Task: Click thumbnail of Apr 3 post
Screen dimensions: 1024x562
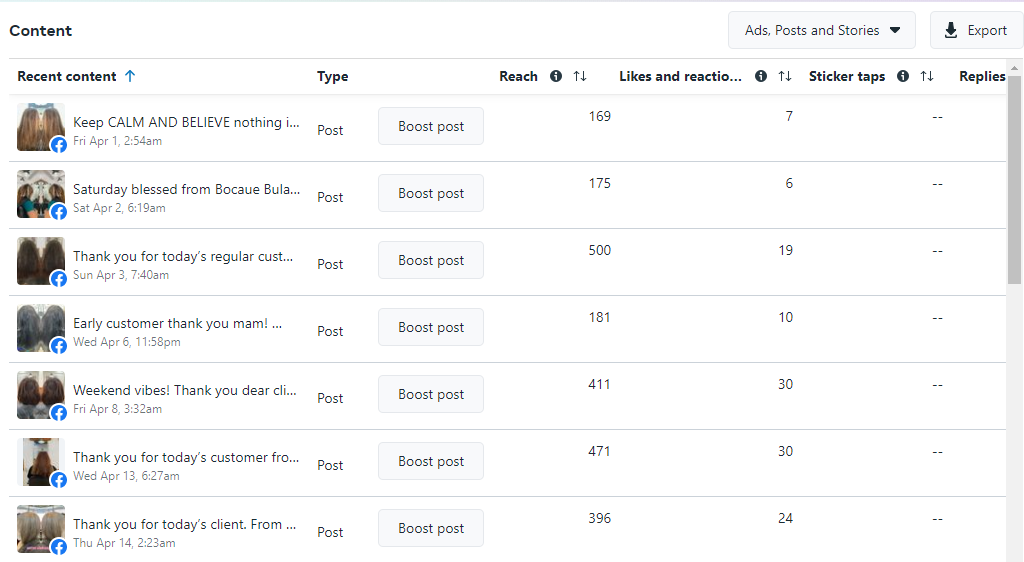Action: [41, 261]
